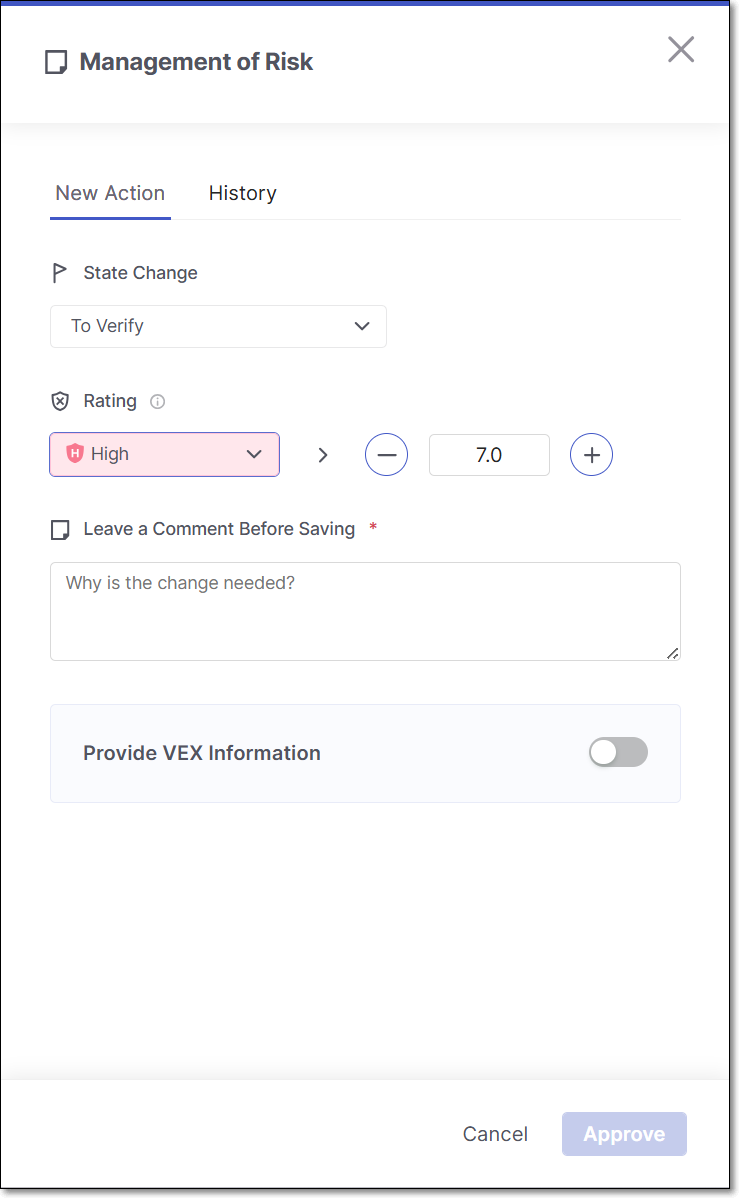Increase the rating score with plus button
This screenshot has width=739, height=1198.
point(591,455)
